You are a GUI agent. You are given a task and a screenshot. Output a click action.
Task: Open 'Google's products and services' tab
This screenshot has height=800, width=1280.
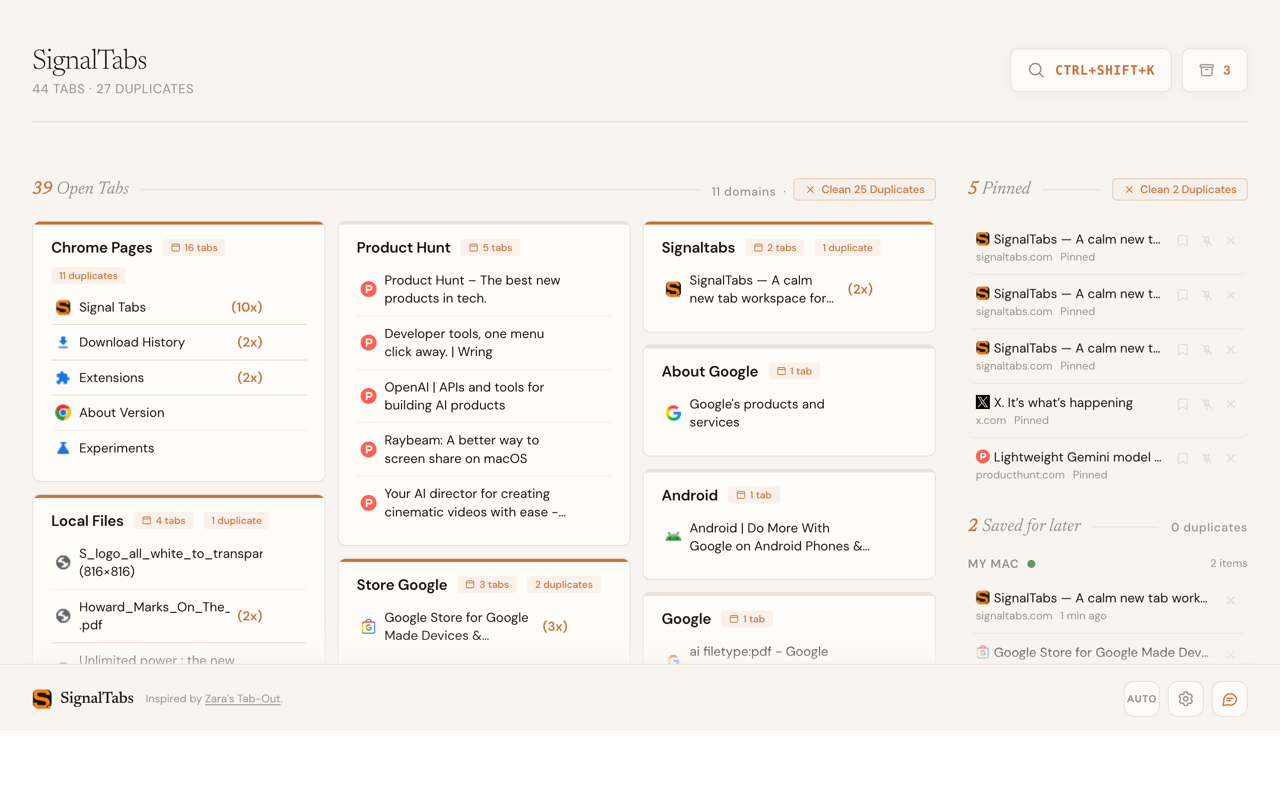click(789, 413)
